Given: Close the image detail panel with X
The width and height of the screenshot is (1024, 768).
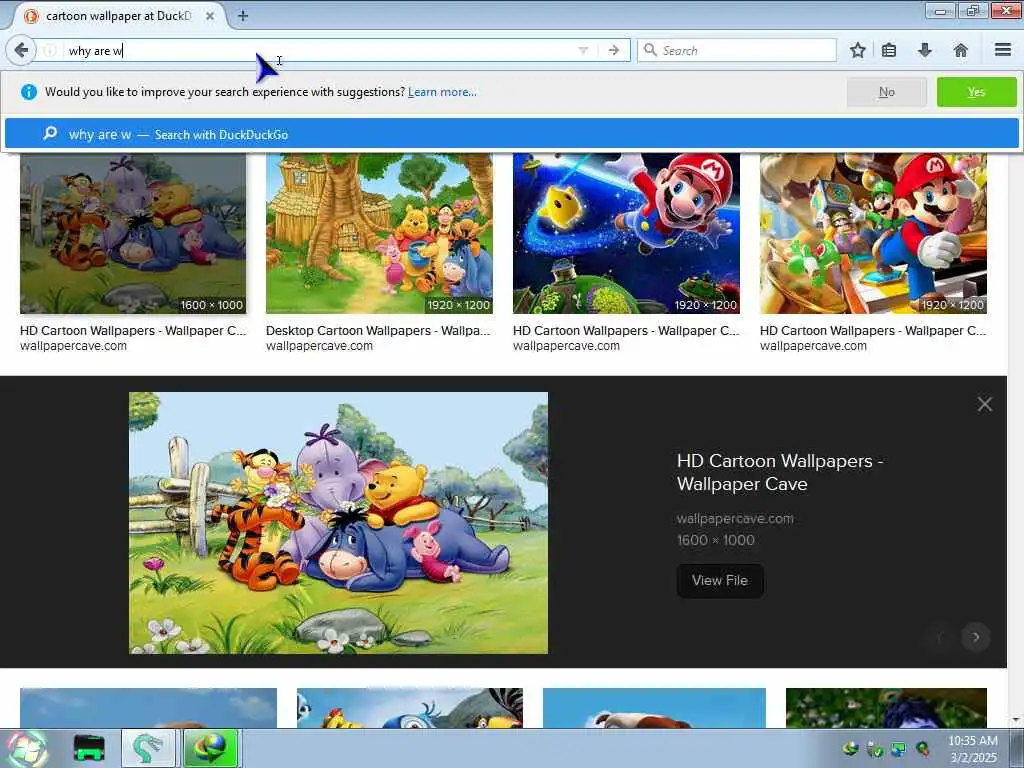Looking at the screenshot, I should coord(984,404).
